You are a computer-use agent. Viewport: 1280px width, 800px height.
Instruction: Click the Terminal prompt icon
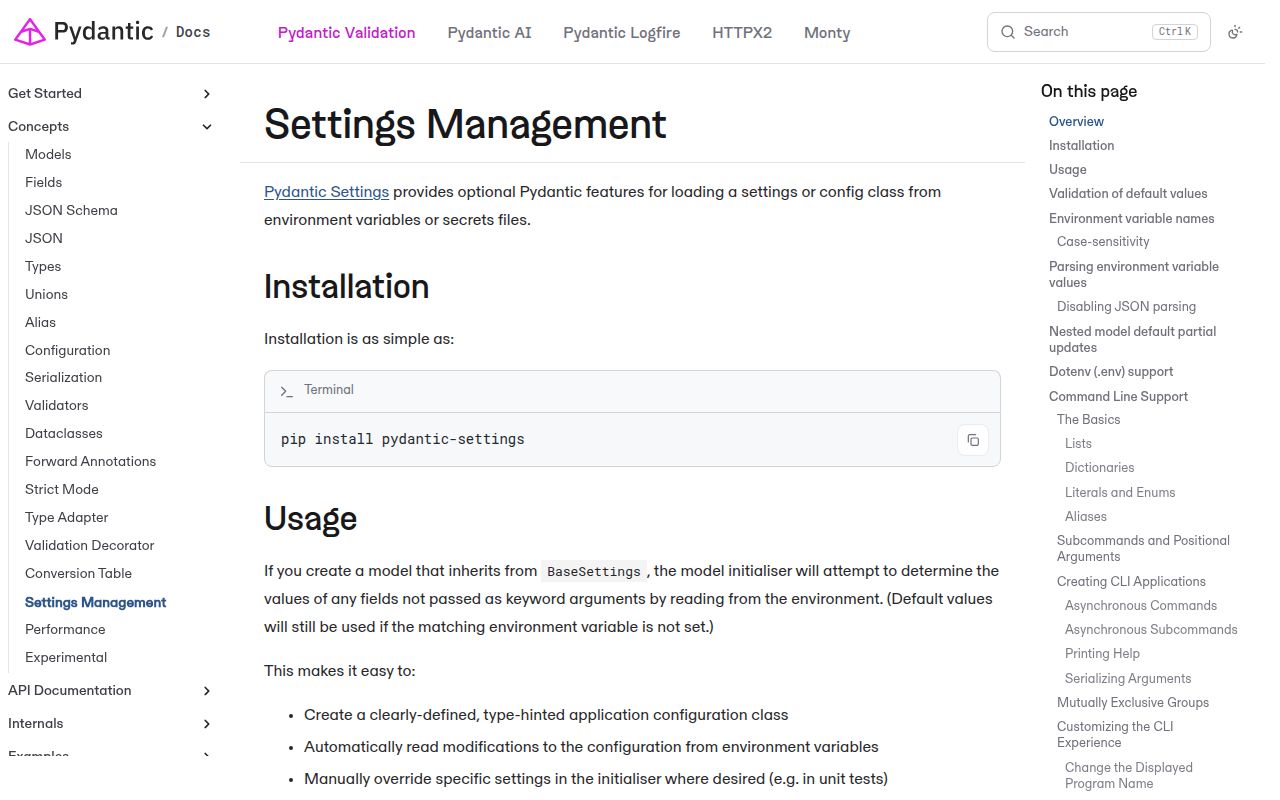tap(287, 391)
